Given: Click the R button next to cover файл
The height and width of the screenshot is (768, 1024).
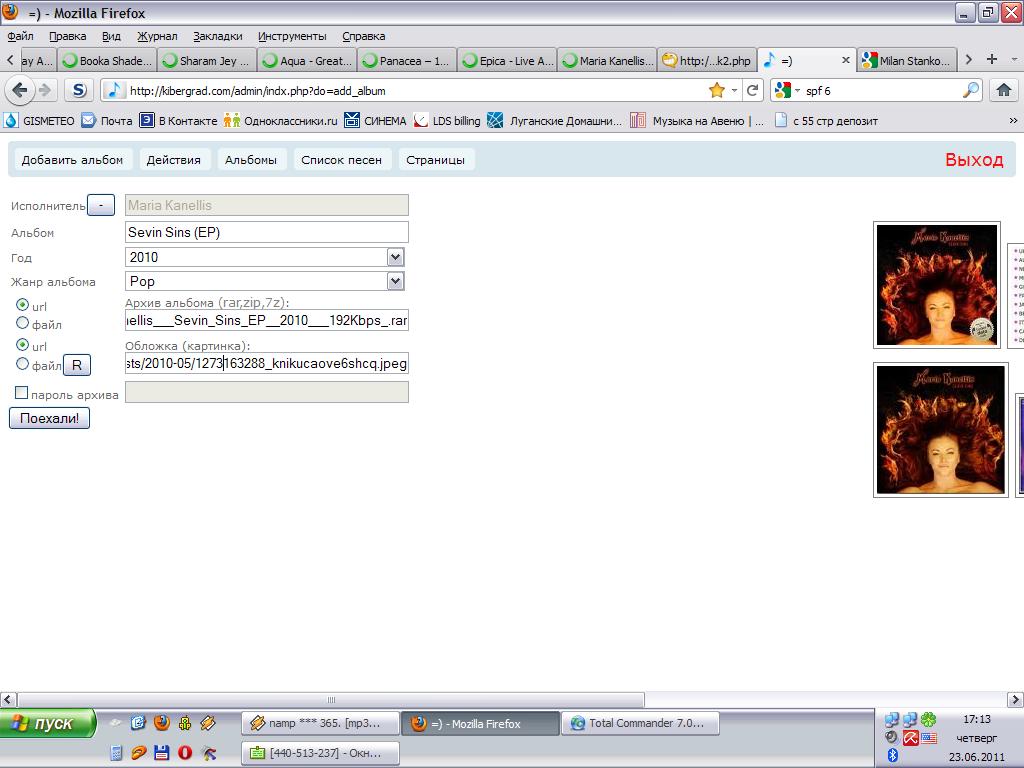Looking at the screenshot, I should [77, 365].
